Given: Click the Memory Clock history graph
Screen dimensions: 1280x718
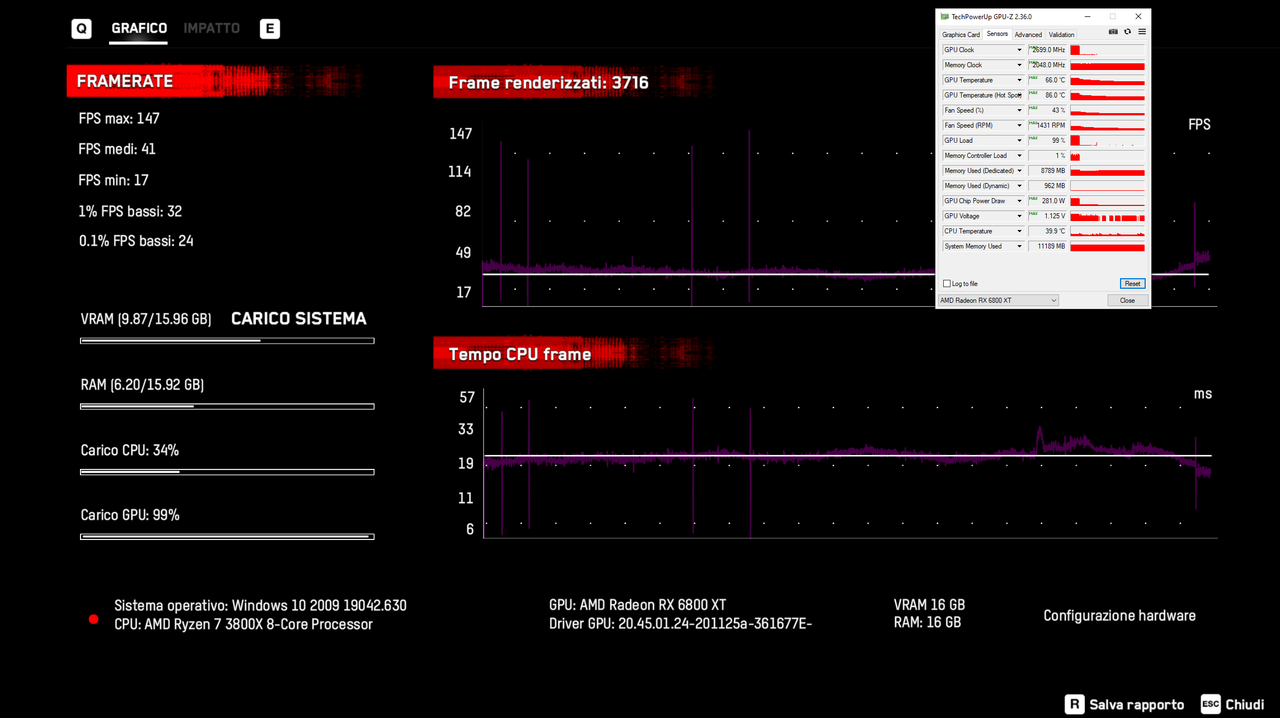Looking at the screenshot, I should click(1107, 65).
